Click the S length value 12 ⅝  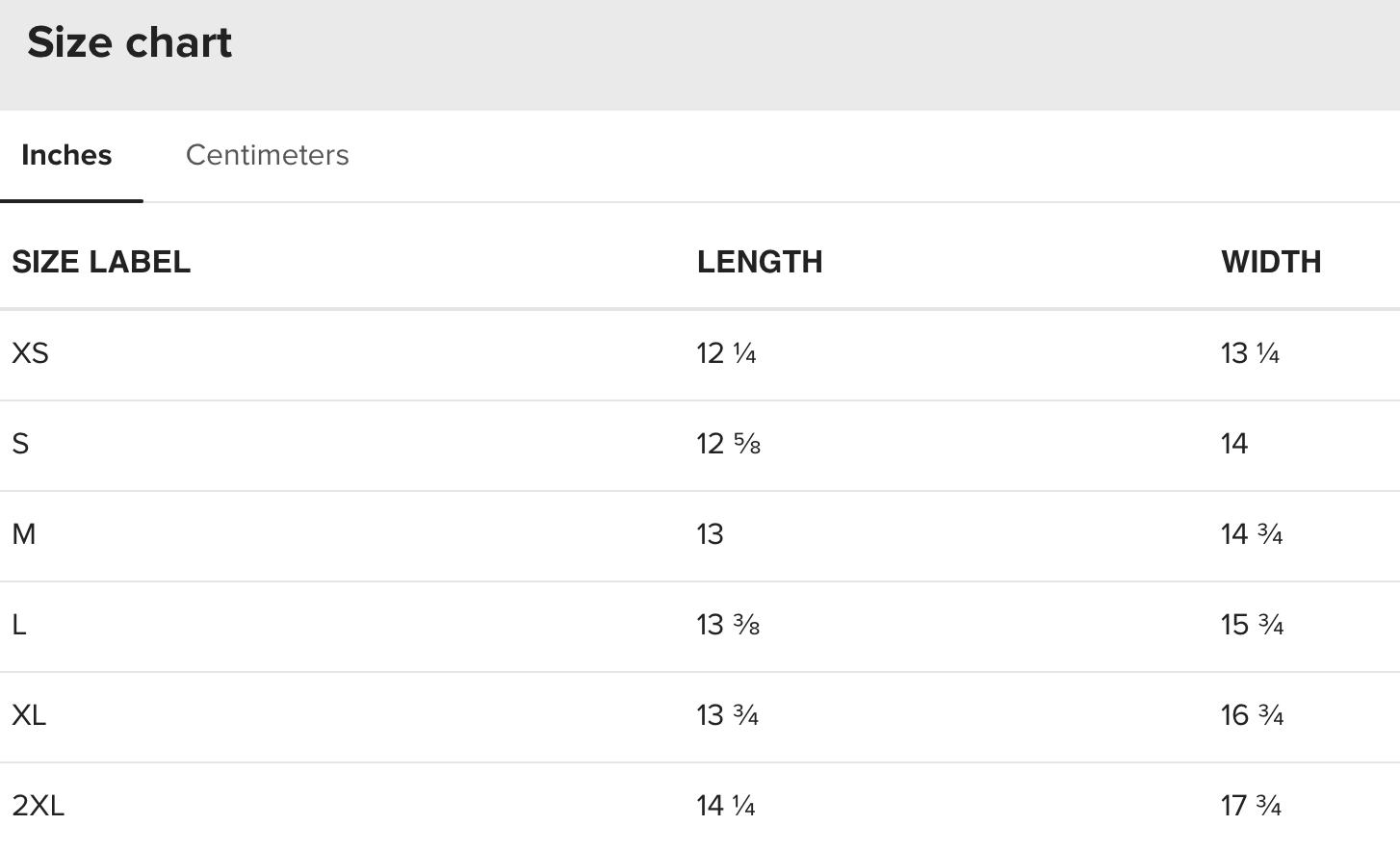coord(728,444)
